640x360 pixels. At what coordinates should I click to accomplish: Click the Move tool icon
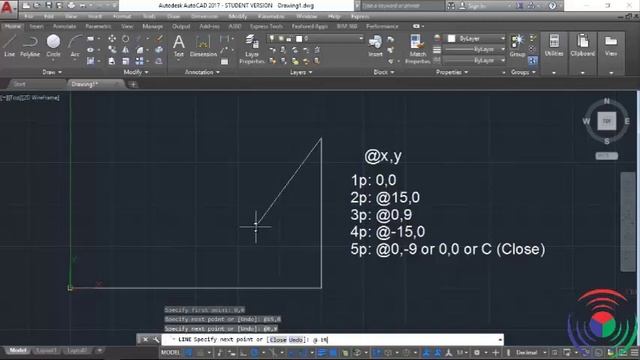tap(112, 39)
